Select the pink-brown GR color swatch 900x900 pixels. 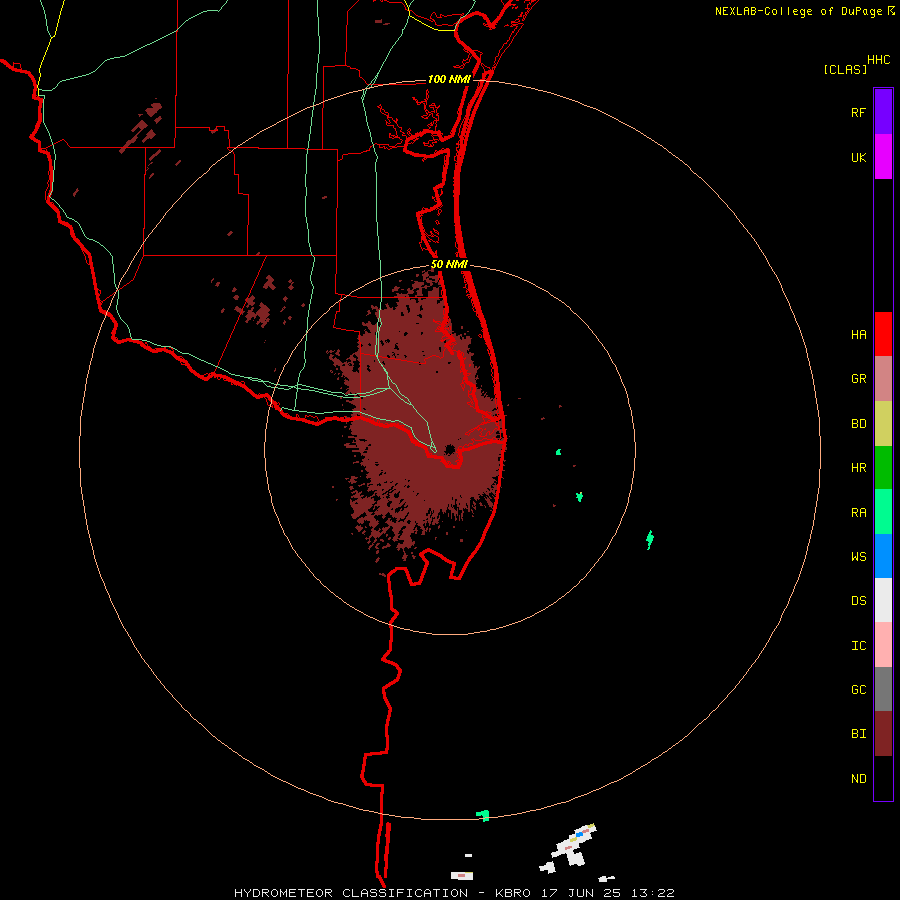pyautogui.click(x=883, y=379)
